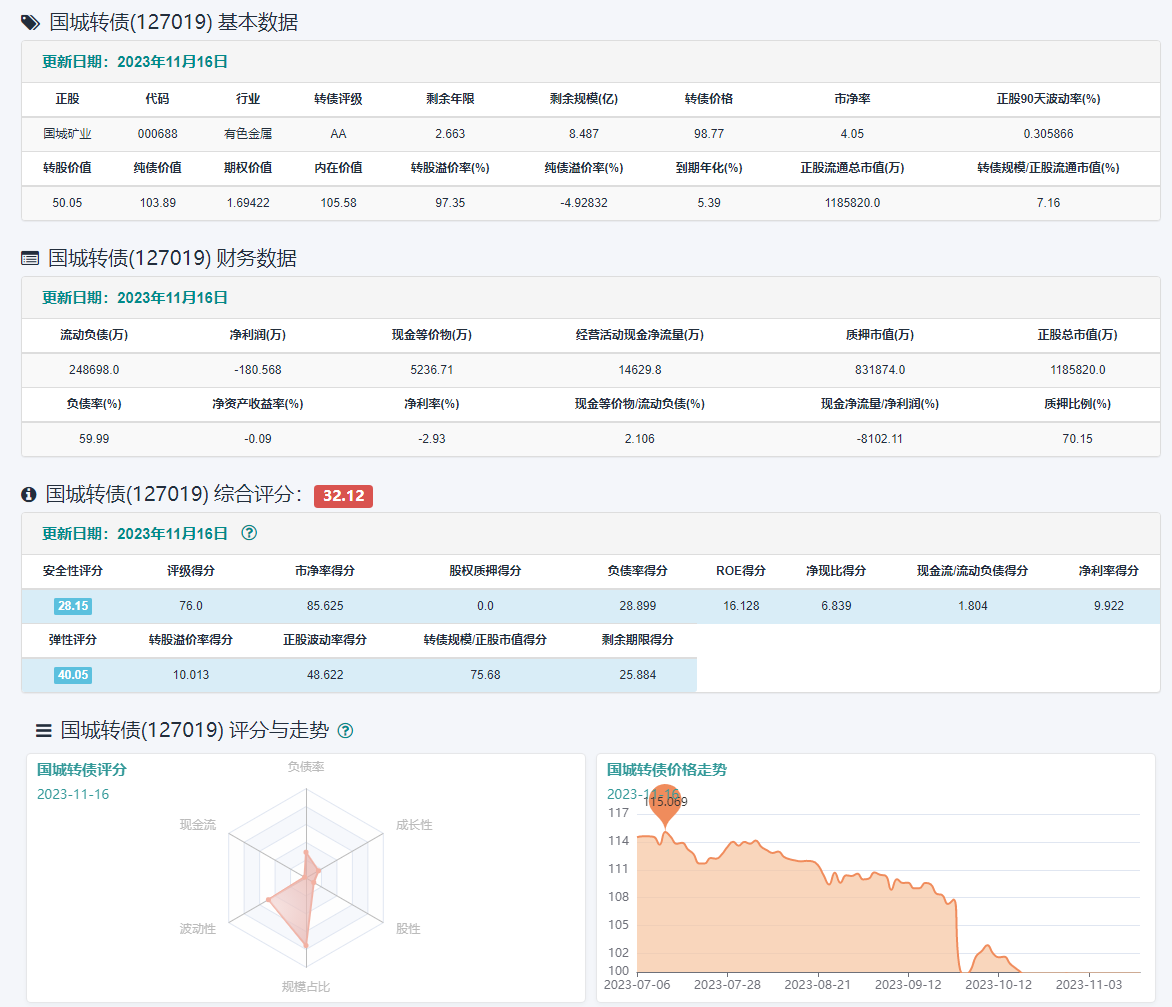
Task: Open the help icon next to 综合评分 update date
Action: tap(249, 533)
